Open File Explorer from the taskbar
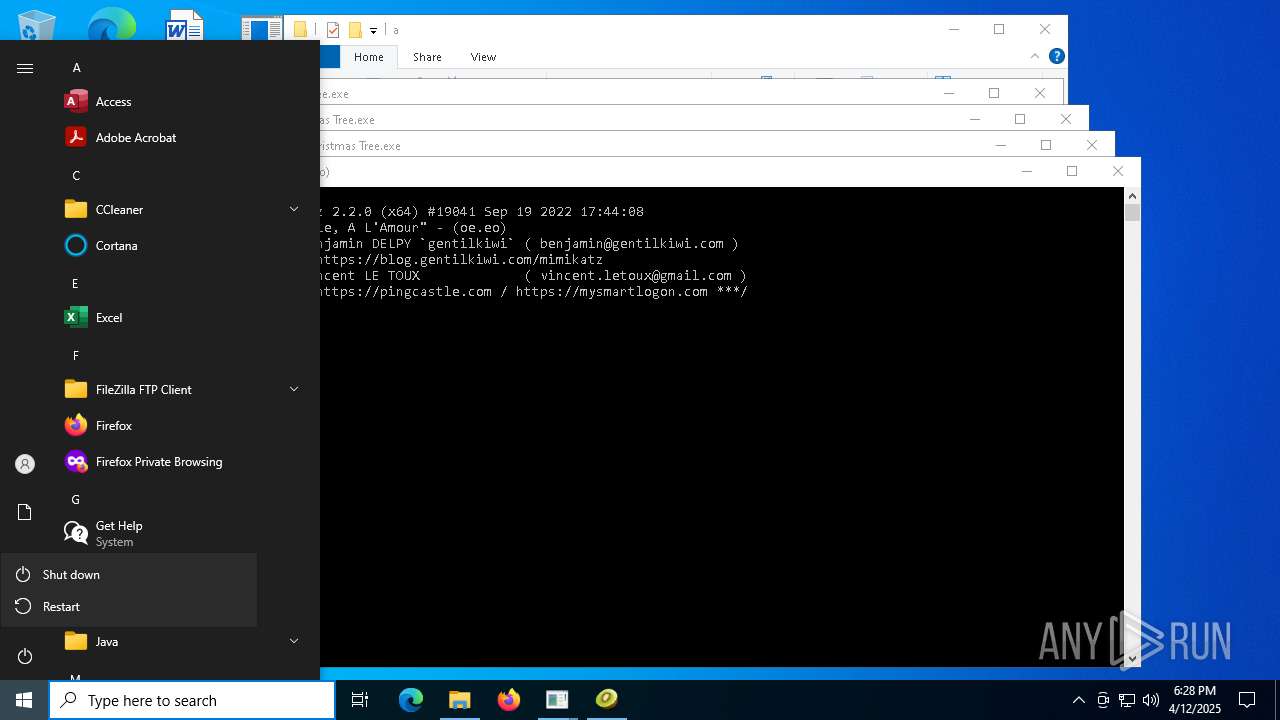 (x=459, y=700)
